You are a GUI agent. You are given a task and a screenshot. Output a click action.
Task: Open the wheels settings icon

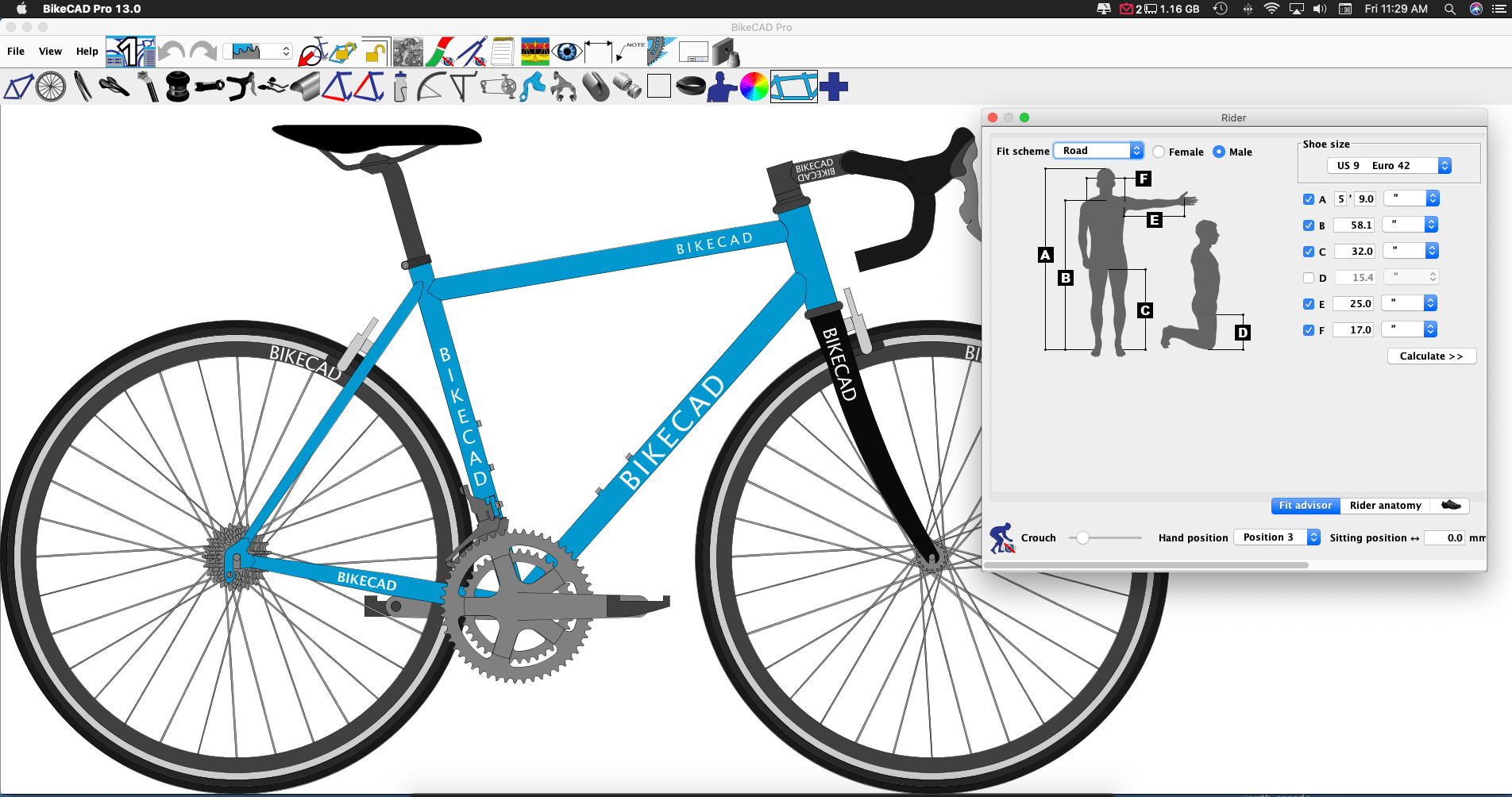pyautogui.click(x=51, y=87)
